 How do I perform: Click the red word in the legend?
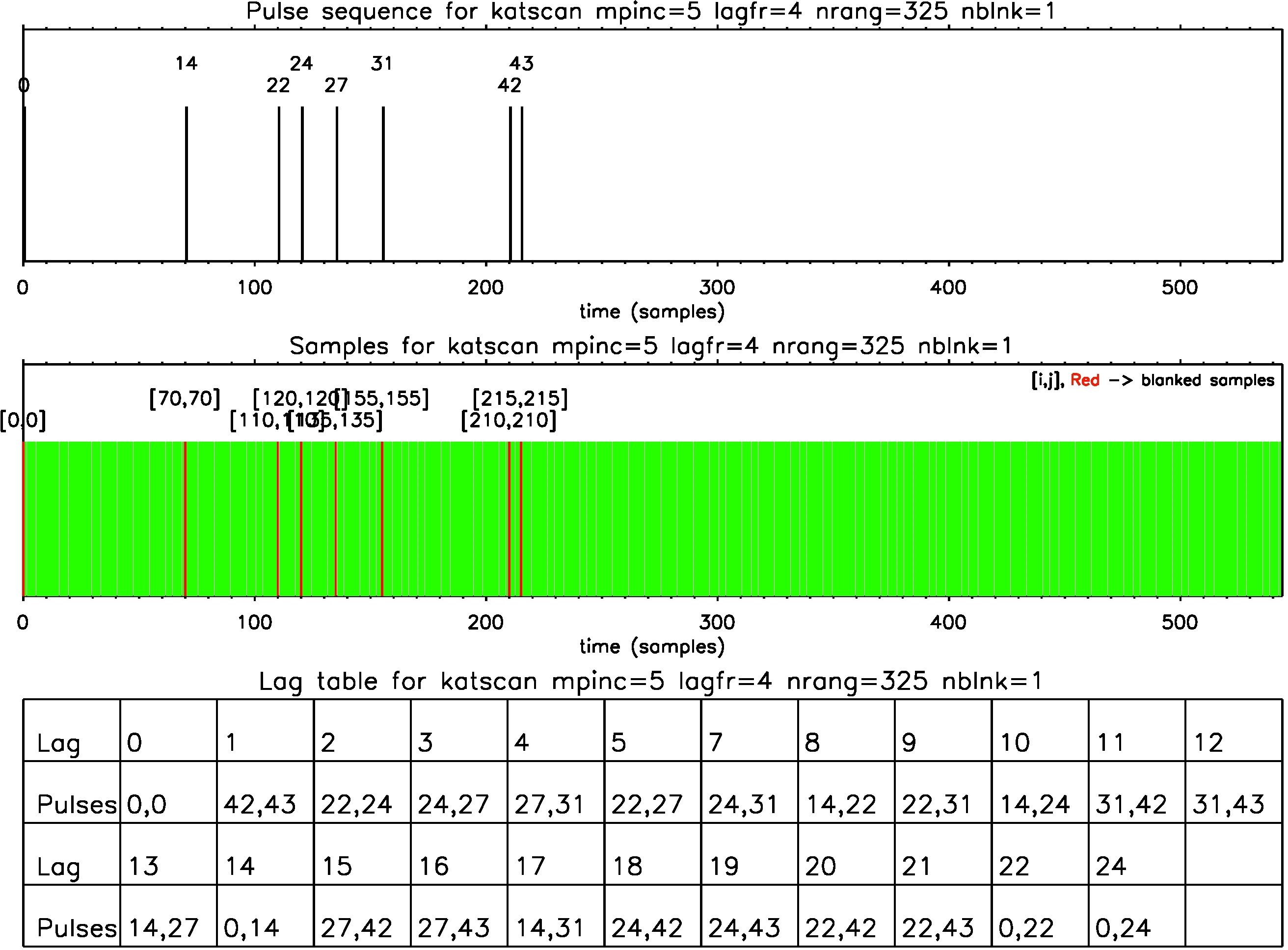tap(1085, 381)
